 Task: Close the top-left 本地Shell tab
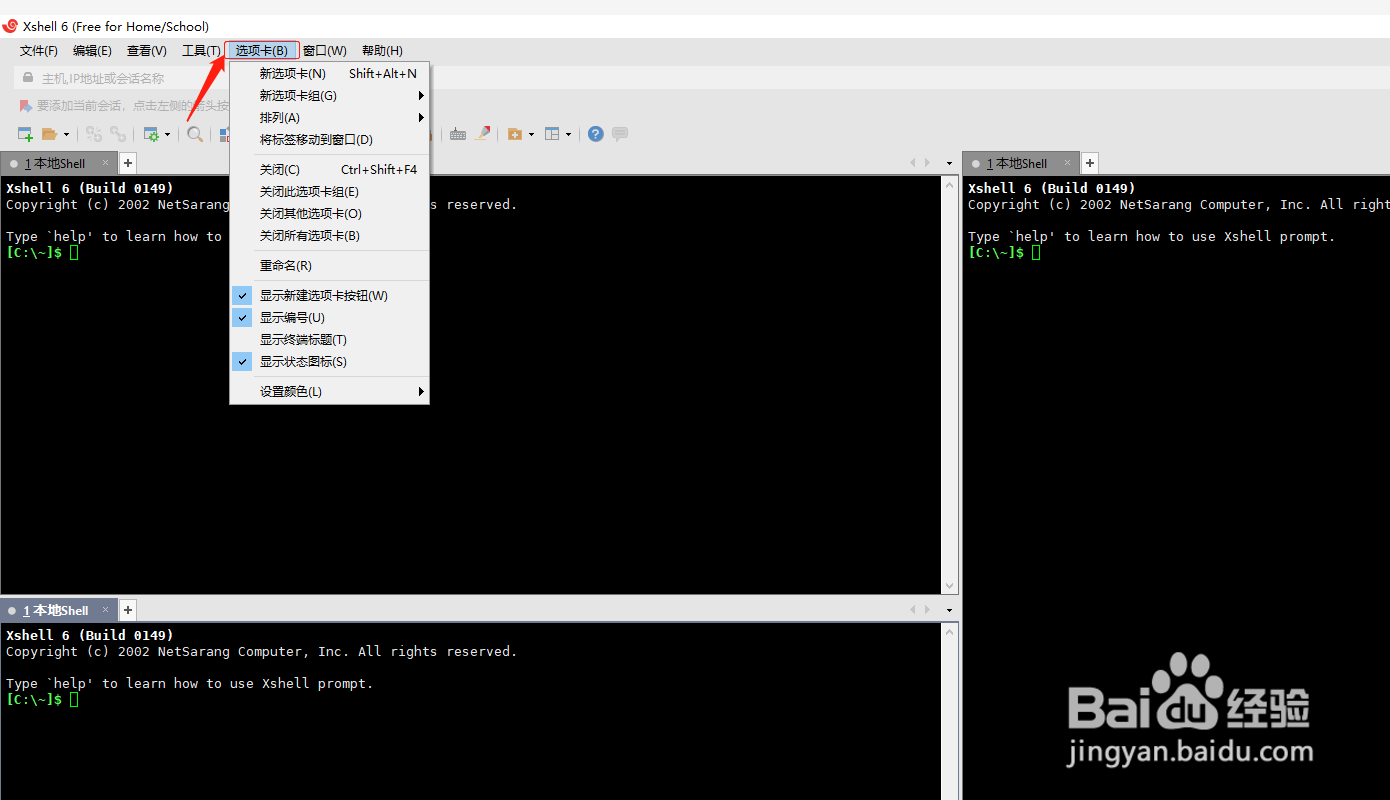[x=106, y=163]
